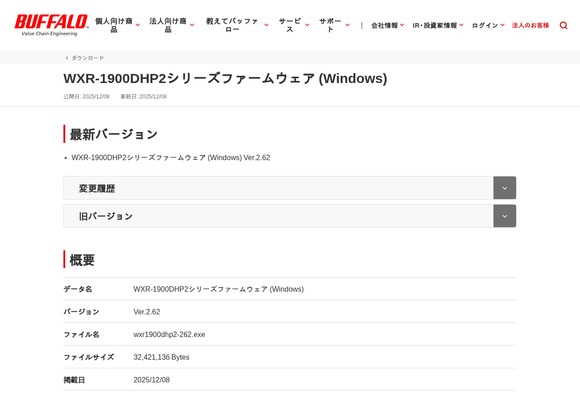Click the 変更履歴 accordion title
This screenshot has height=396, width=580.
coord(97,189)
